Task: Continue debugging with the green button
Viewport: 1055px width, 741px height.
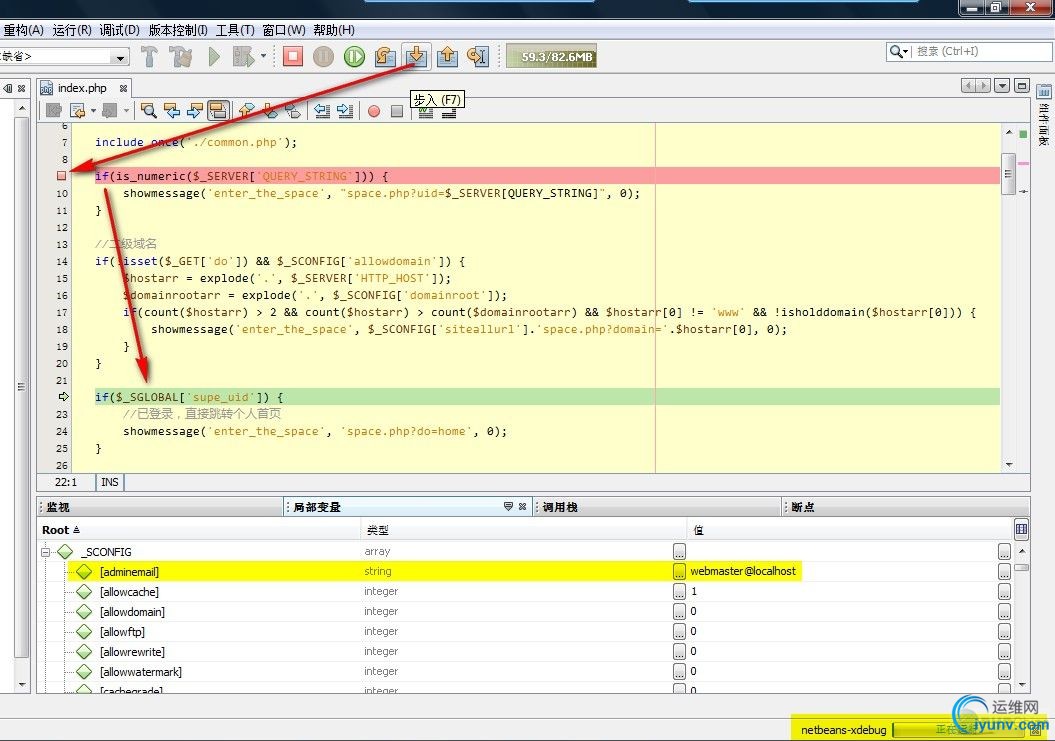Action: coord(355,57)
